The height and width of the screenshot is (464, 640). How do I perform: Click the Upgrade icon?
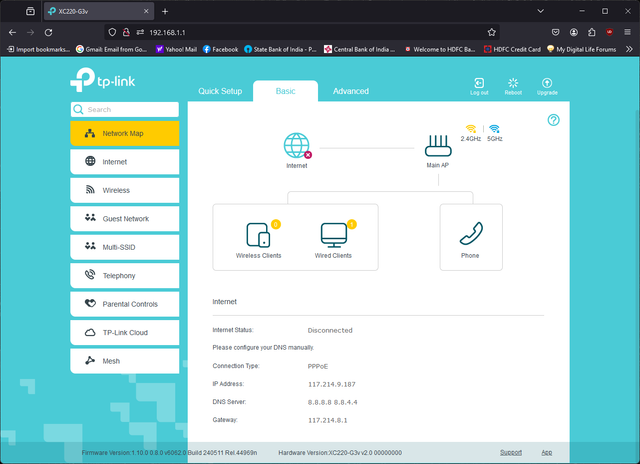[547, 85]
